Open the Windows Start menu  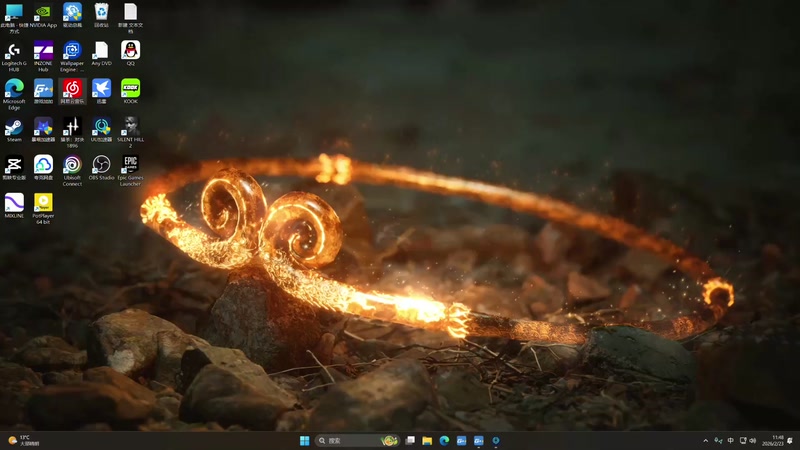click(x=305, y=441)
